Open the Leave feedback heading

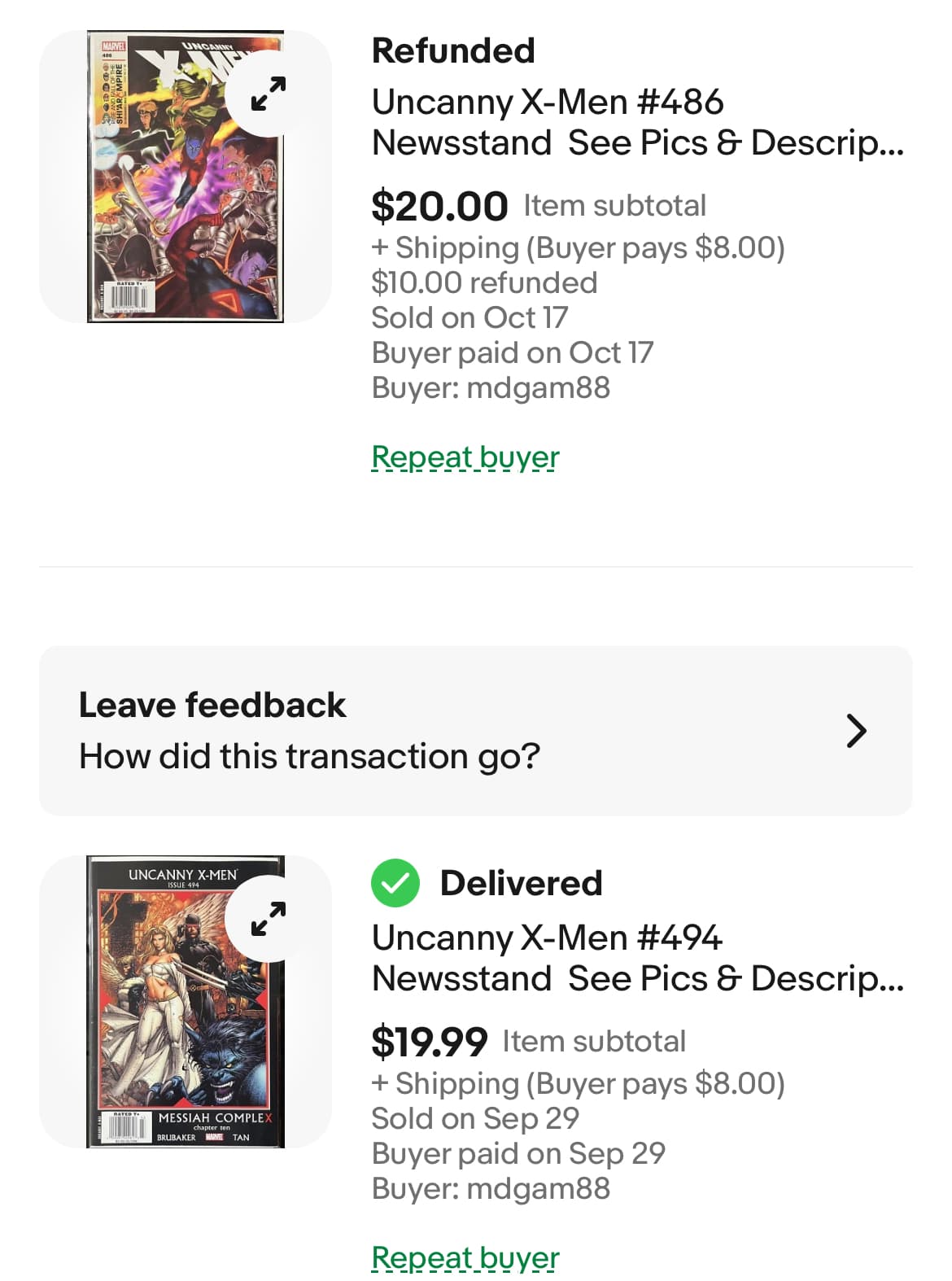(212, 705)
